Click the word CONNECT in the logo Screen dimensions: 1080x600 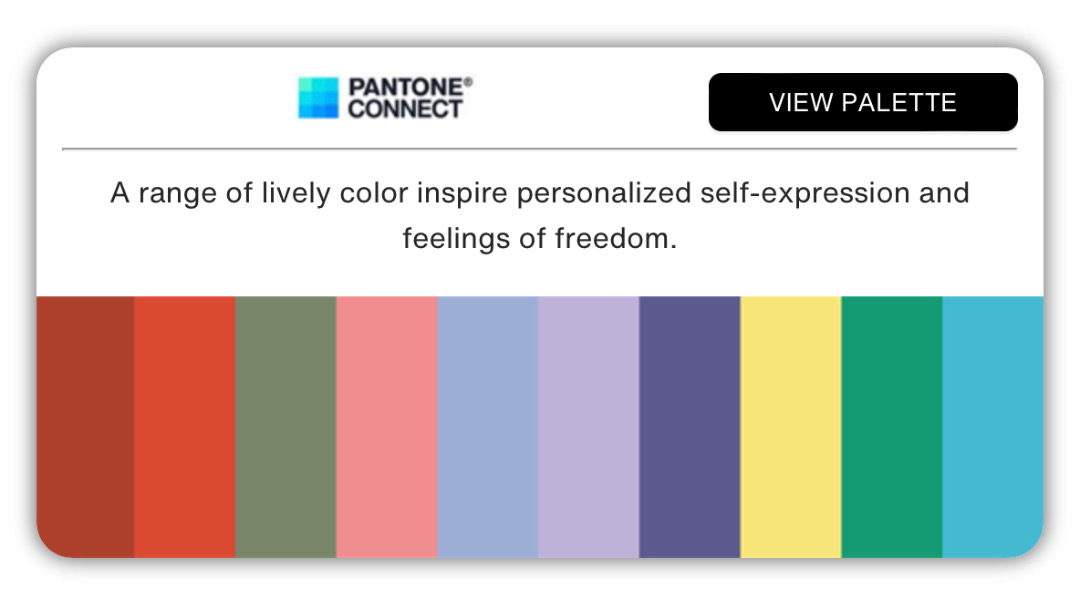pos(405,109)
